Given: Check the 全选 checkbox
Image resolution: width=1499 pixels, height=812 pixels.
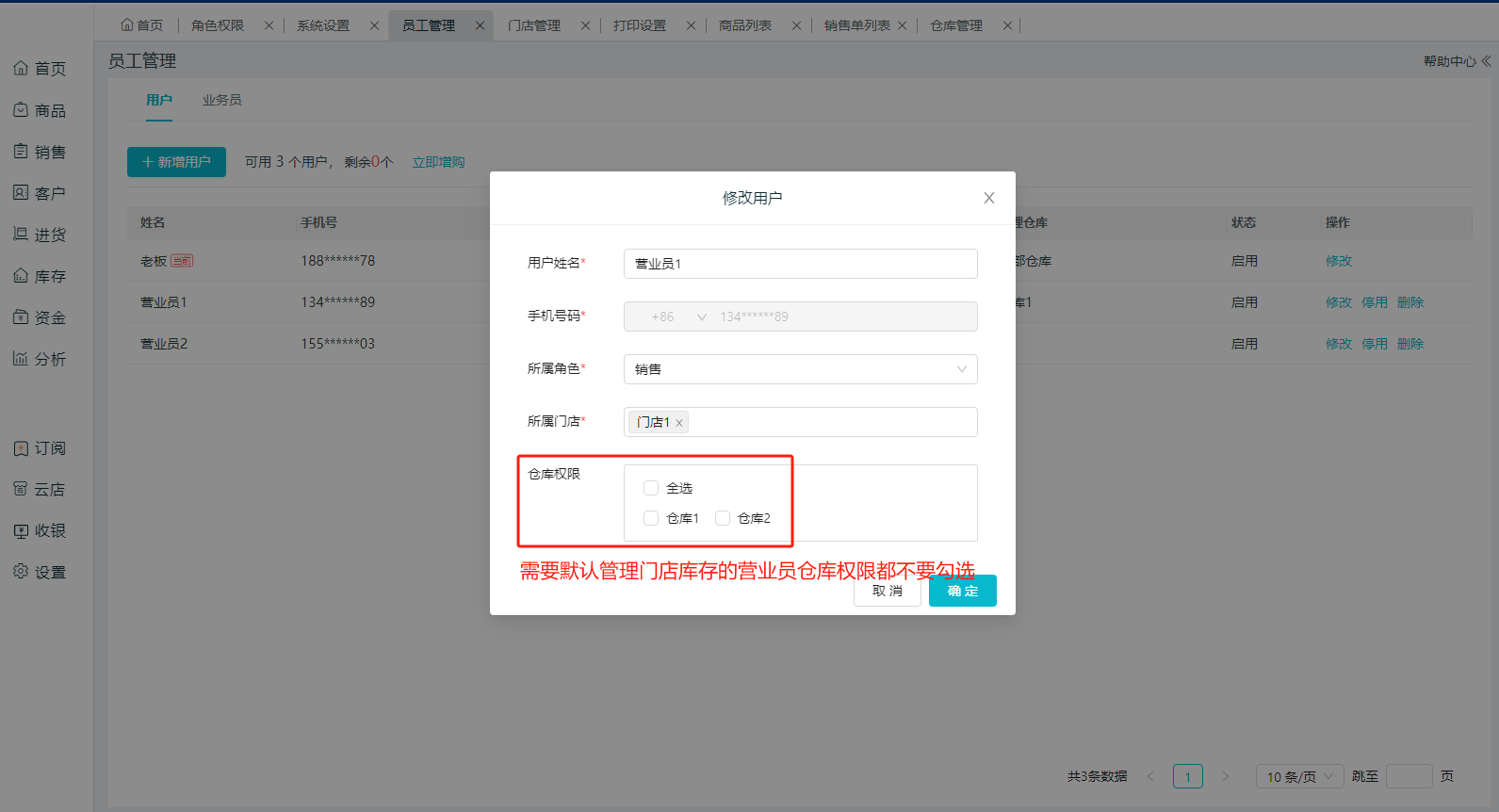Looking at the screenshot, I should [651, 488].
